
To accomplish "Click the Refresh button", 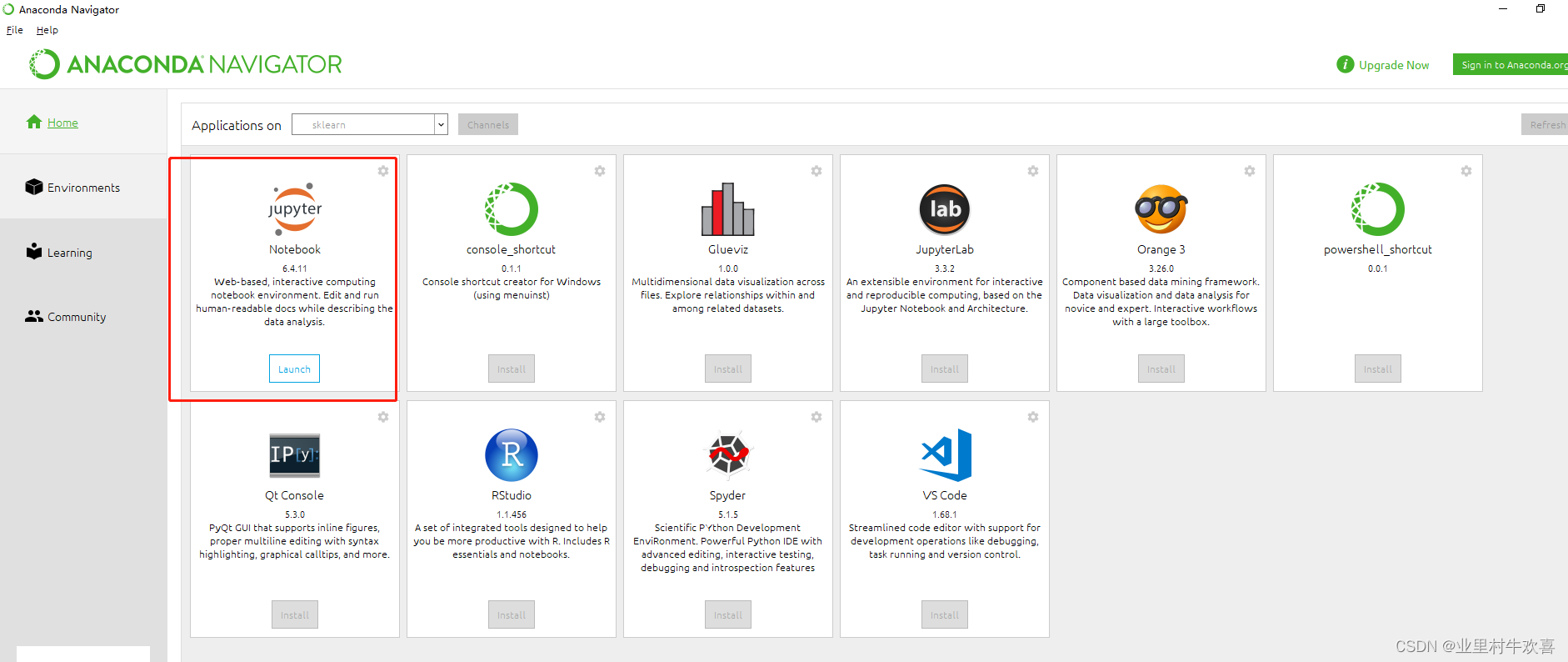I will 1545,124.
